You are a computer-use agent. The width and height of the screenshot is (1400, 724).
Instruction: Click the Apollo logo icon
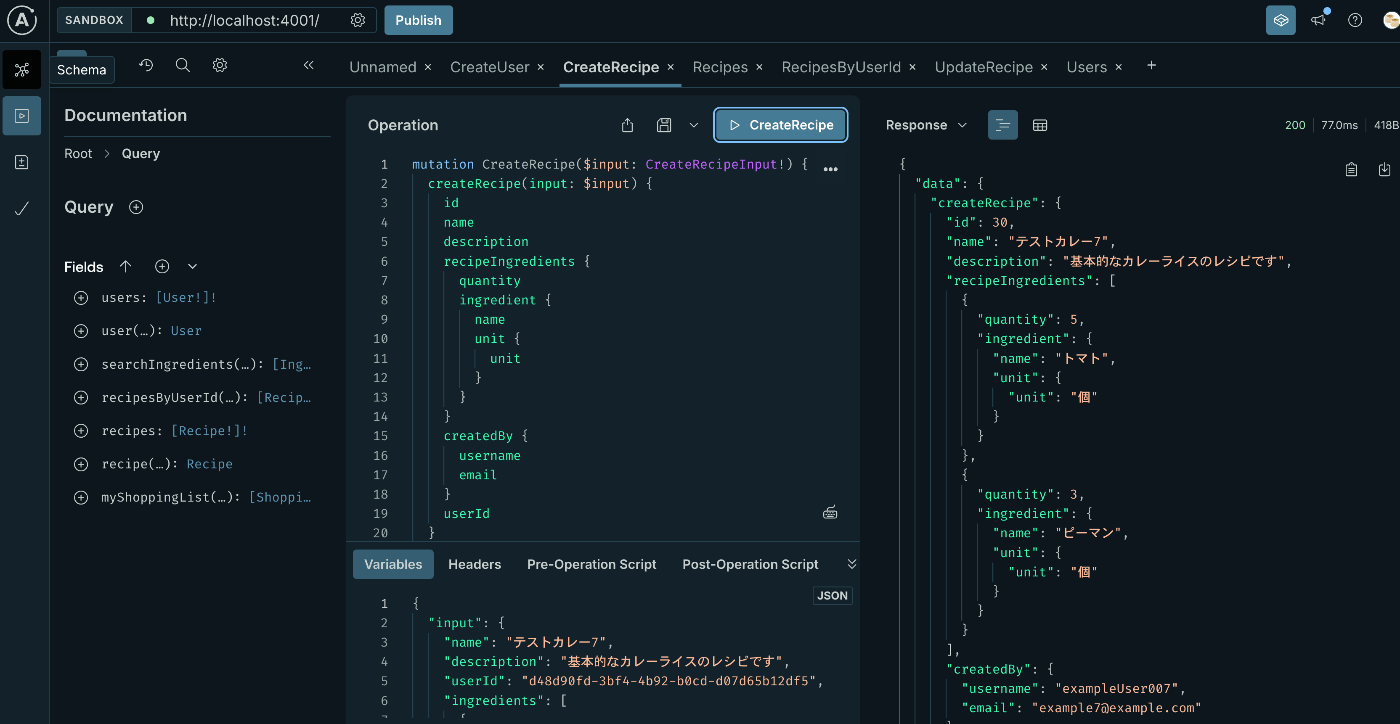(x=22, y=20)
